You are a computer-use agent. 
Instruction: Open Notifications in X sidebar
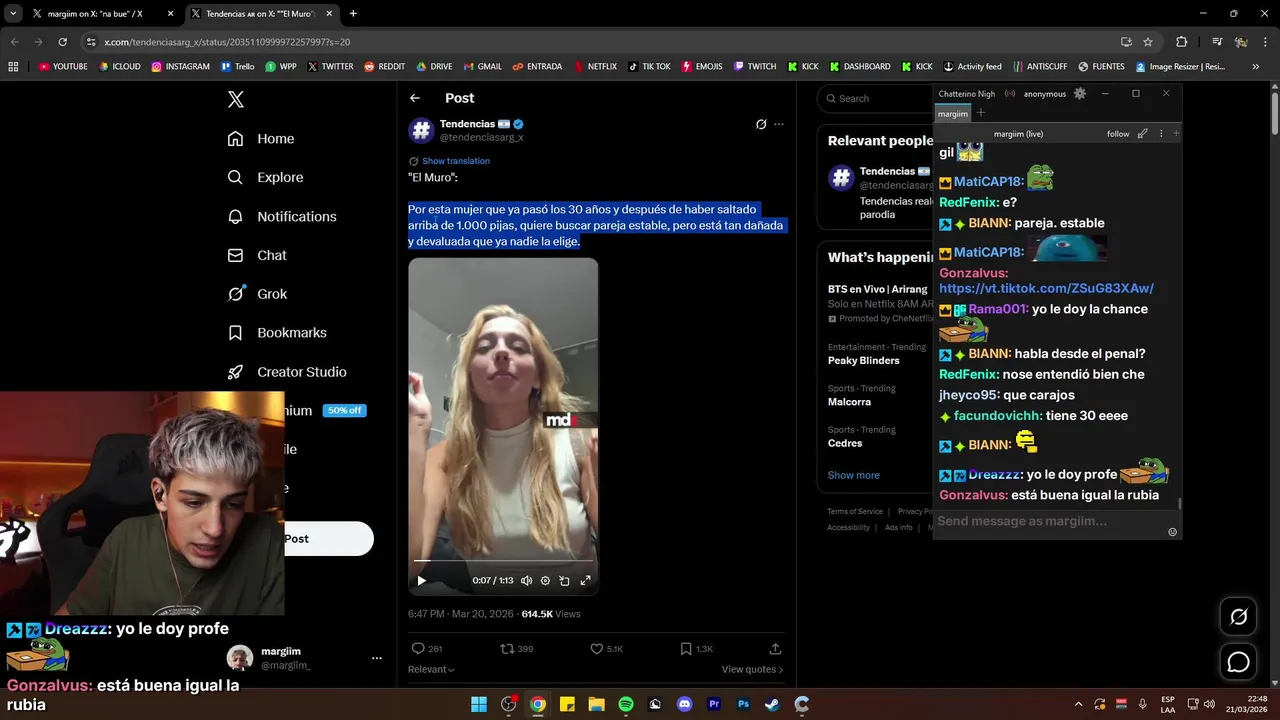282,216
